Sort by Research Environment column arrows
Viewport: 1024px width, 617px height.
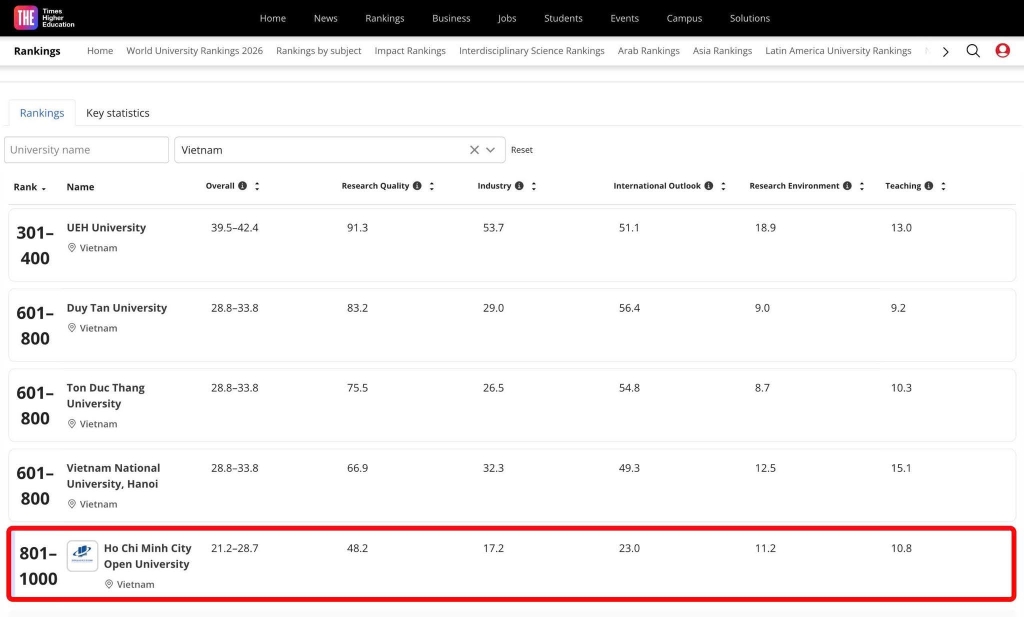pos(861,186)
